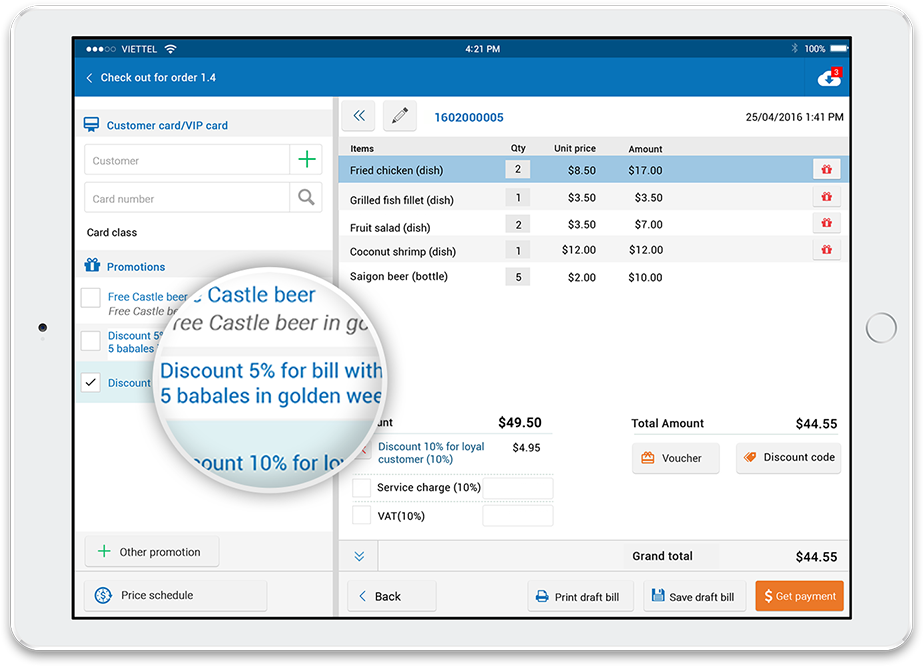The width and height of the screenshot is (923, 666).
Task: Go back using the header chevron arrow
Action: click(x=89, y=78)
